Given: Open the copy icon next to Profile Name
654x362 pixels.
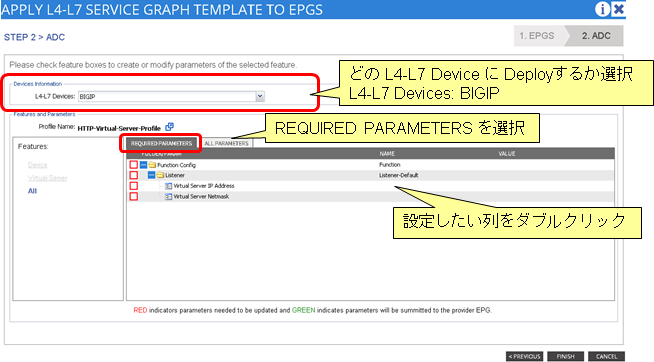Looking at the screenshot, I should coord(169,126).
